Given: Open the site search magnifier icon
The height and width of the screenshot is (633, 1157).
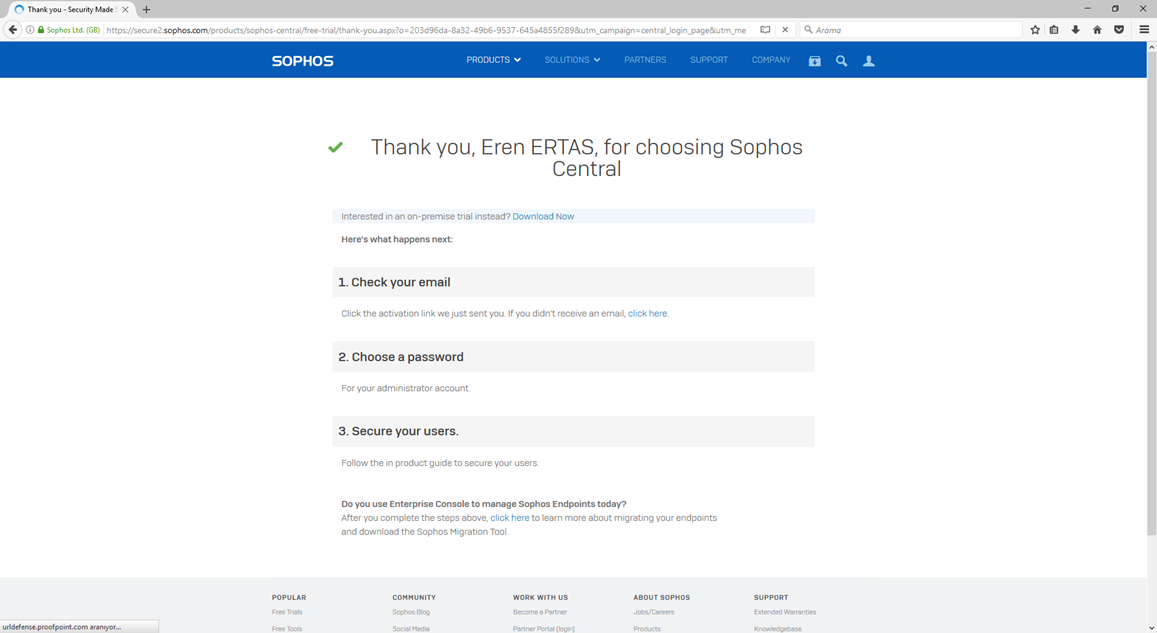Looking at the screenshot, I should click(x=841, y=61).
